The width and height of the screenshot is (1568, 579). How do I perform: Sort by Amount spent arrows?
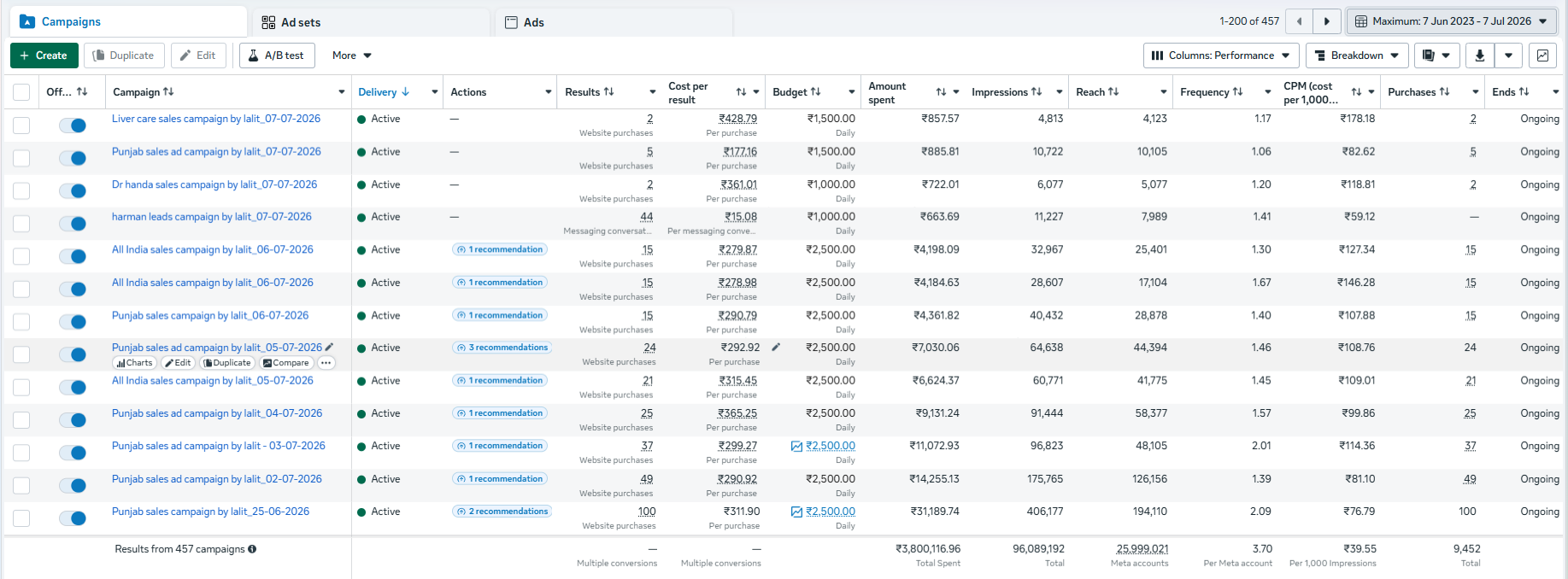pyautogui.click(x=941, y=92)
